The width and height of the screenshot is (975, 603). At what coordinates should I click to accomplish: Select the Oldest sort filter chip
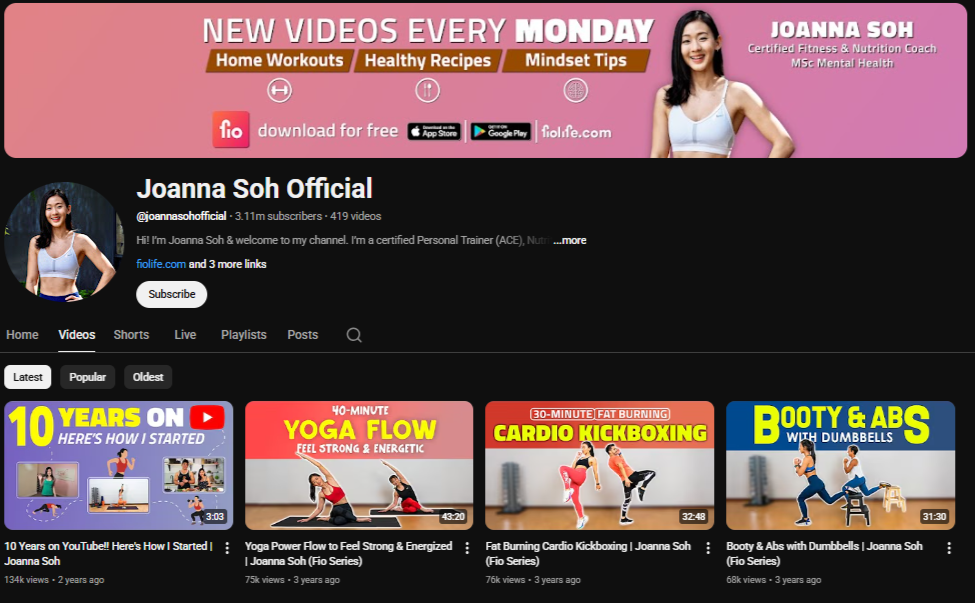(x=148, y=377)
